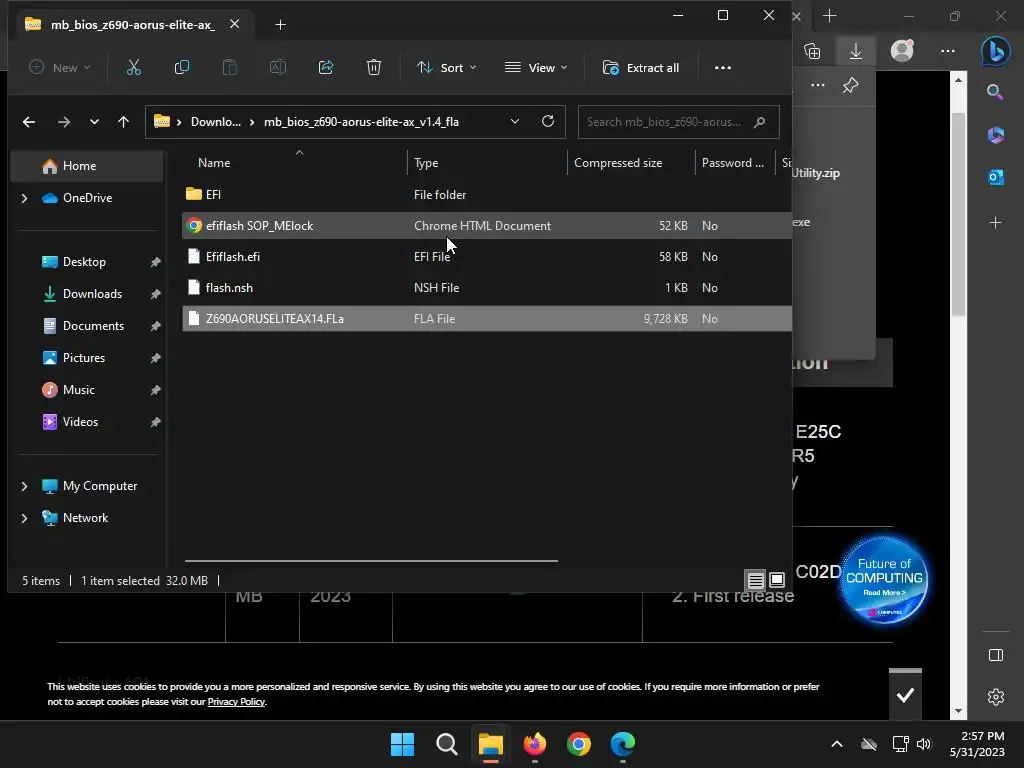Expand OneDrive in navigation pane
Image resolution: width=1024 pixels, height=768 pixels.
24,198
